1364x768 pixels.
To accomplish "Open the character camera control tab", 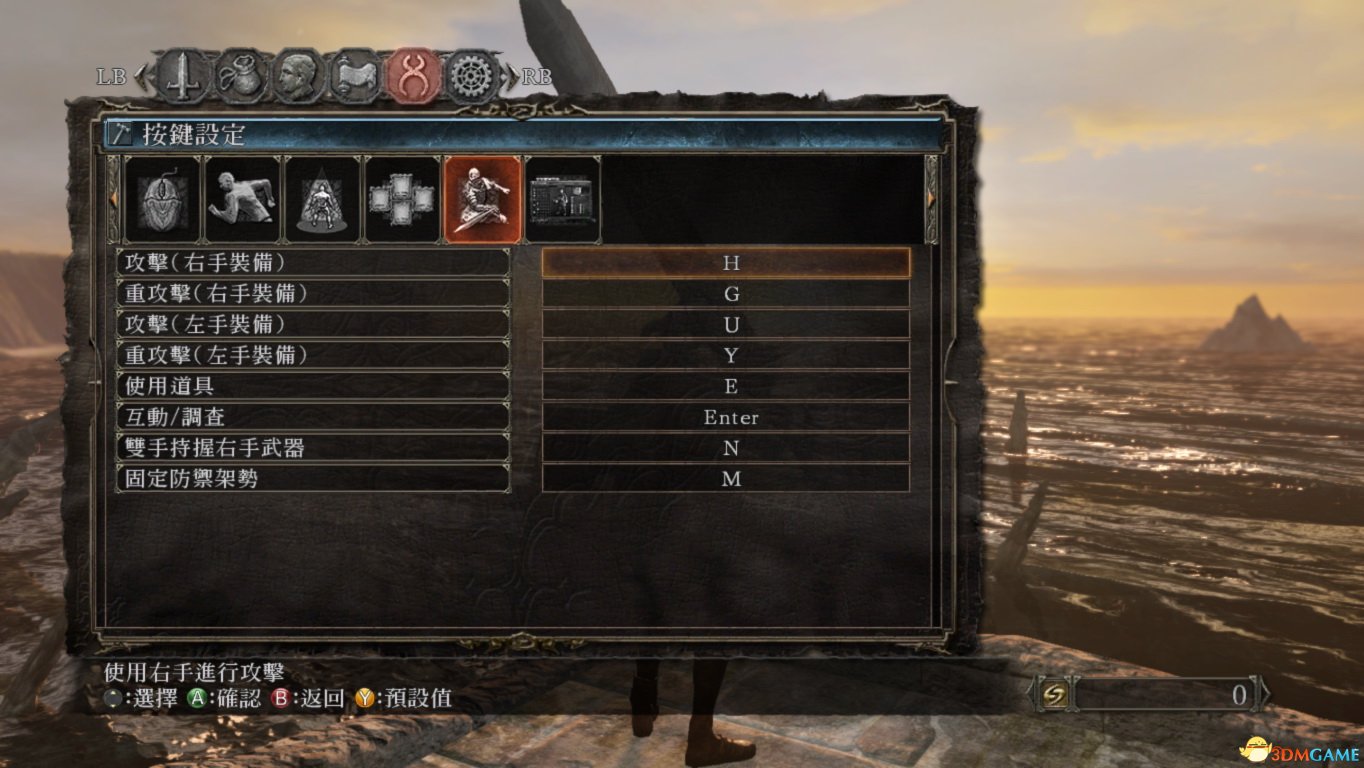I will point(322,199).
